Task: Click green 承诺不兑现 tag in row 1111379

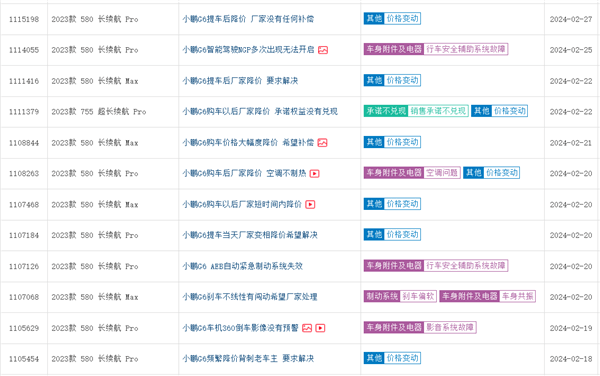Action: 386,111
